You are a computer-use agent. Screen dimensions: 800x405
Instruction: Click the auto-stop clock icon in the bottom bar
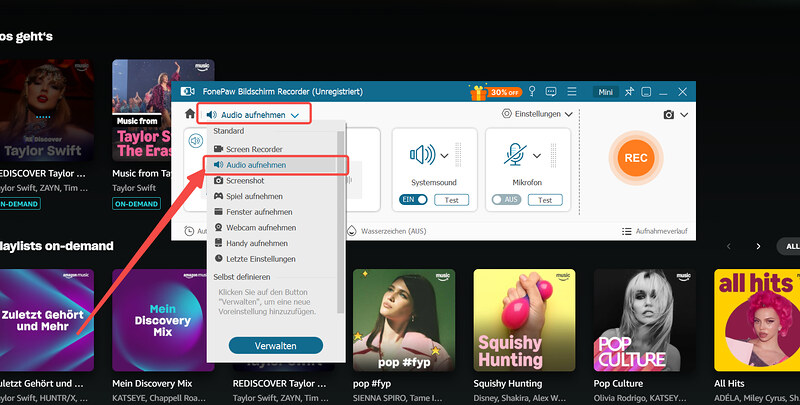point(189,231)
